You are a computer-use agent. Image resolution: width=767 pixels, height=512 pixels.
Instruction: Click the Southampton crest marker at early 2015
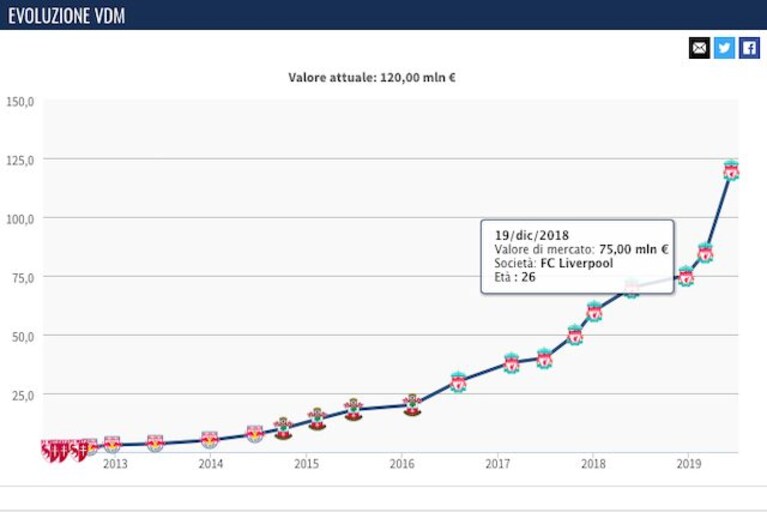point(317,419)
